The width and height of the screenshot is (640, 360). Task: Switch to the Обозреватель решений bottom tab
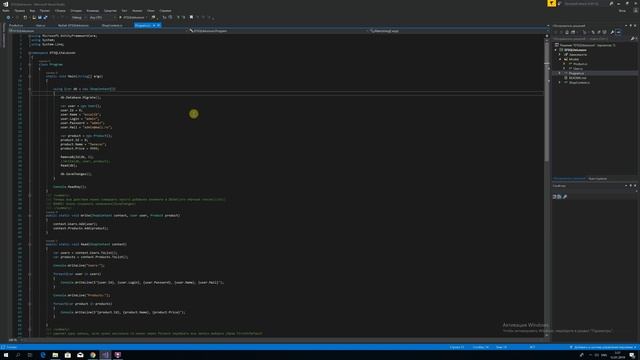(x=569, y=179)
